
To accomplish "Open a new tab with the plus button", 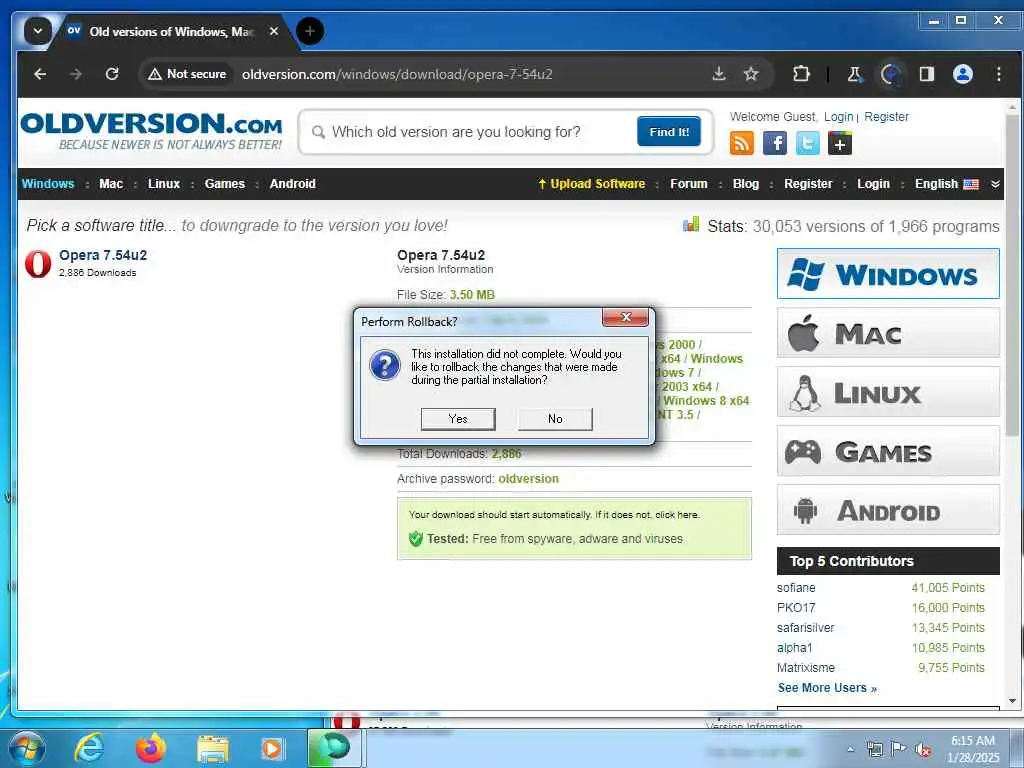I will click(310, 31).
